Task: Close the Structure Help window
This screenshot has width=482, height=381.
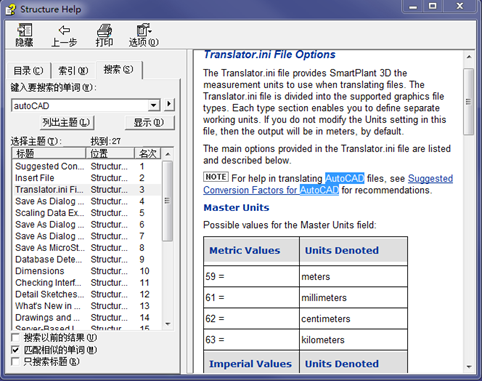Action: [460, 6]
